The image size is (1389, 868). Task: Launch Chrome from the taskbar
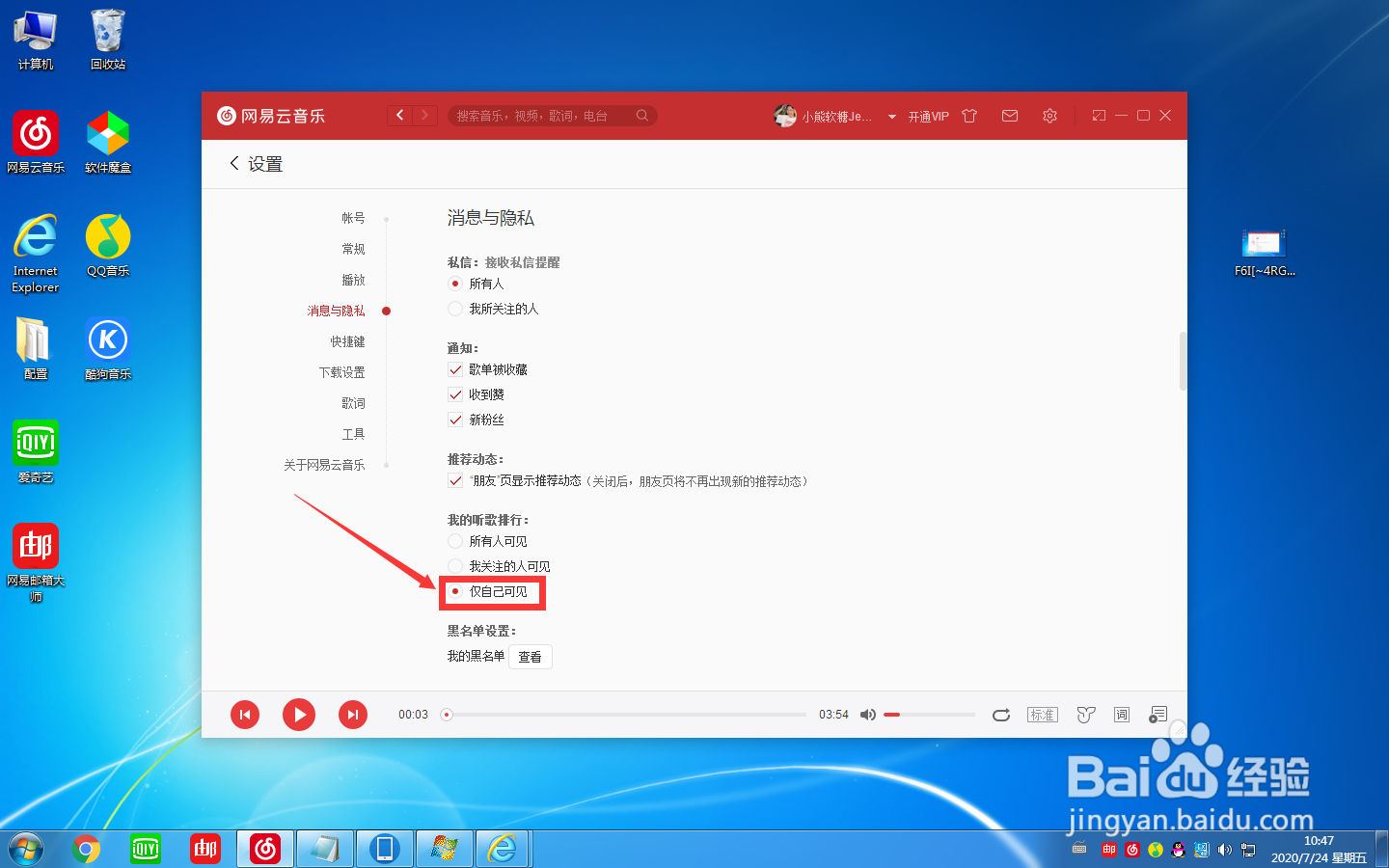coord(86,849)
